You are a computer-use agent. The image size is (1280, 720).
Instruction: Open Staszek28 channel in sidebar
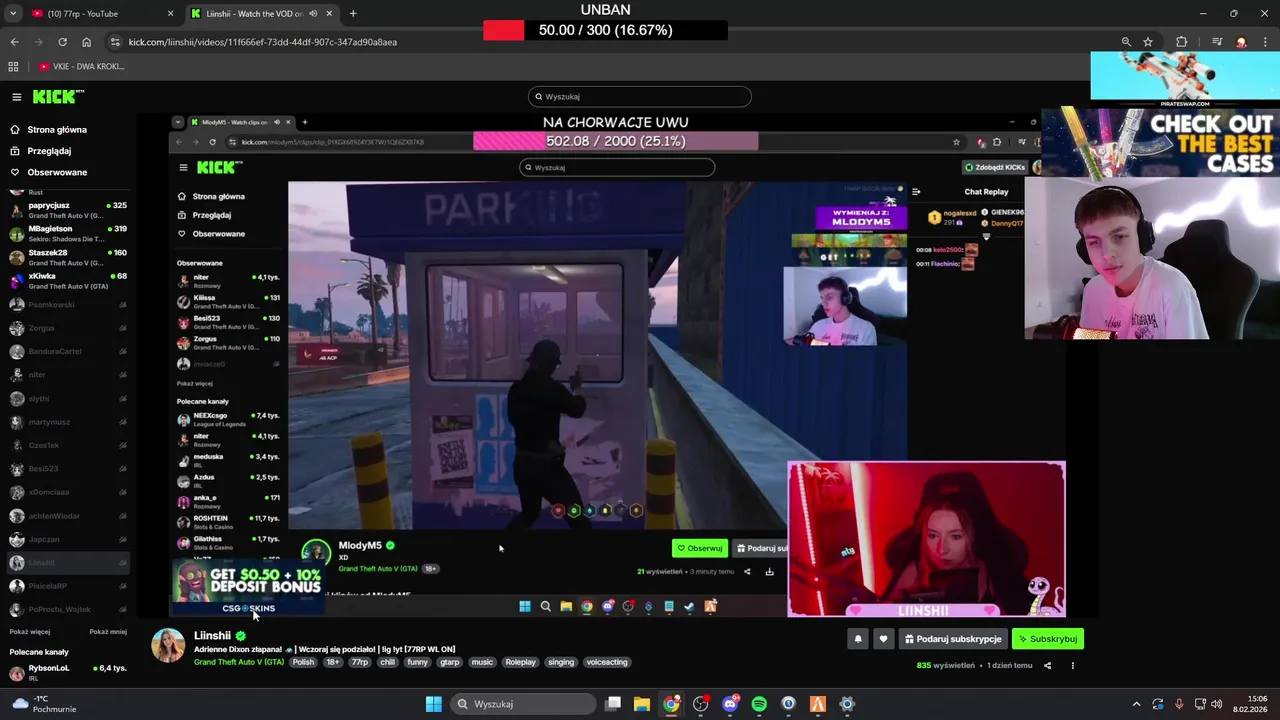(68, 257)
